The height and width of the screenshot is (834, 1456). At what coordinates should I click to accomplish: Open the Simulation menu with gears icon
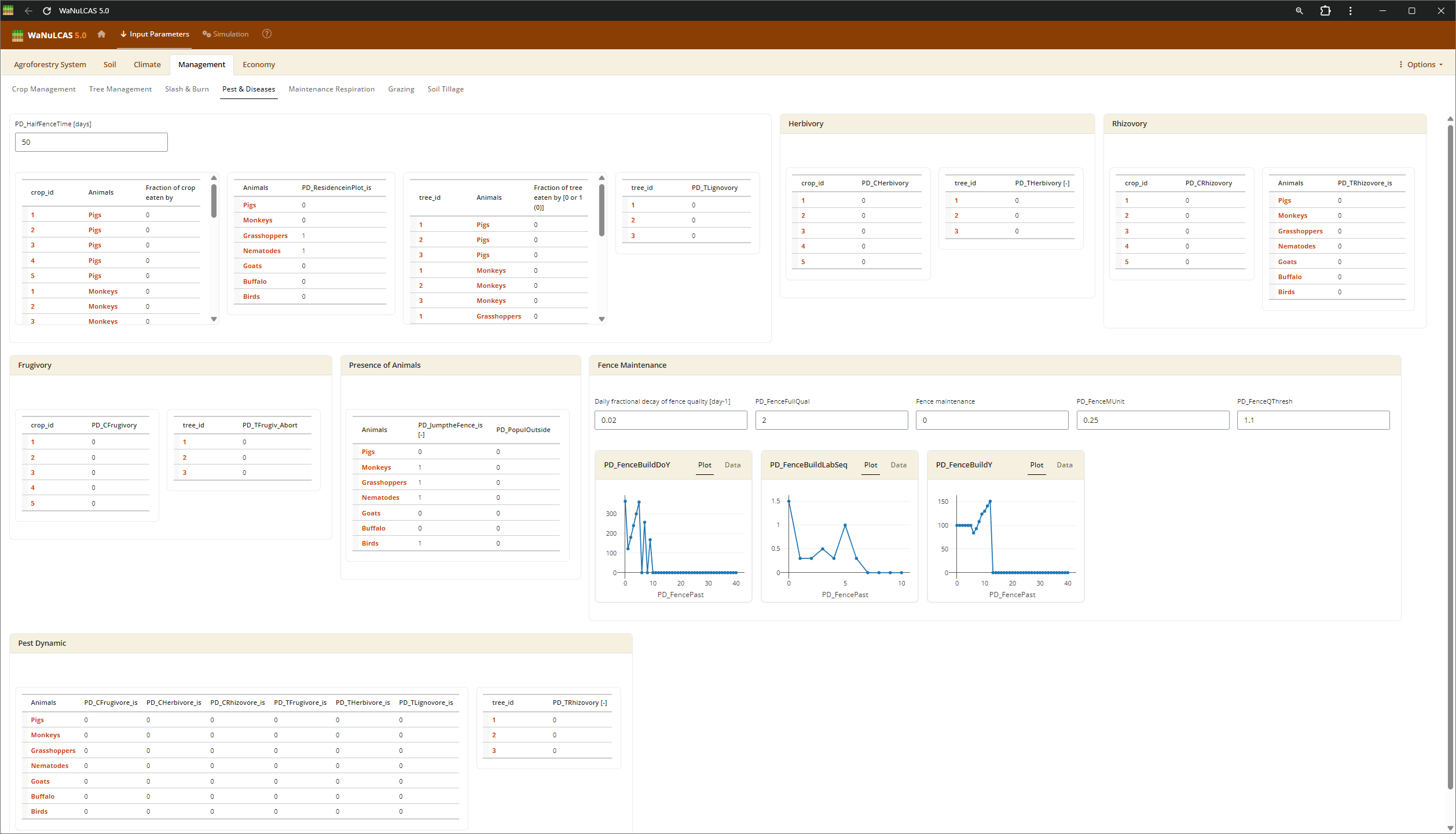225,34
